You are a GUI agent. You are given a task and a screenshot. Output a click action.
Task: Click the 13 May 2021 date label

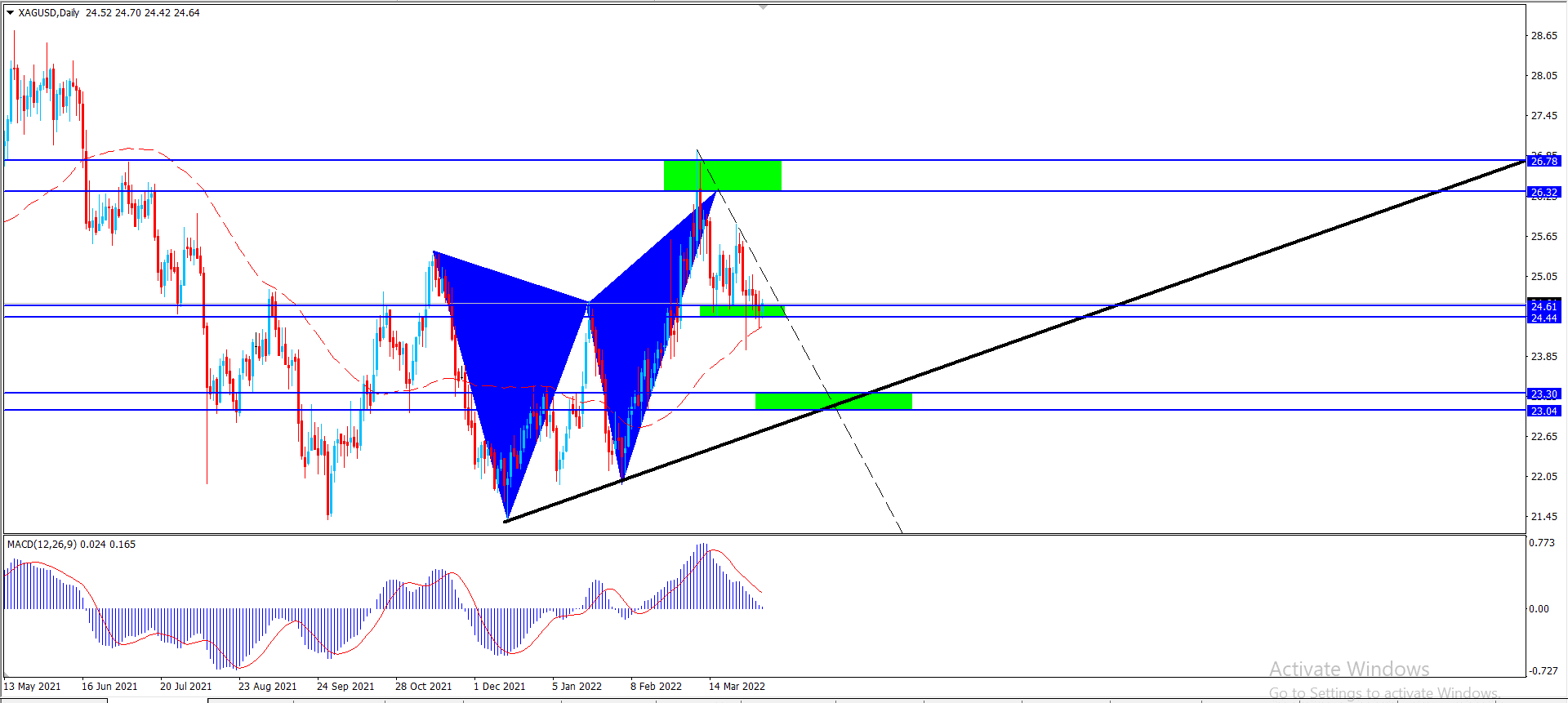click(33, 687)
